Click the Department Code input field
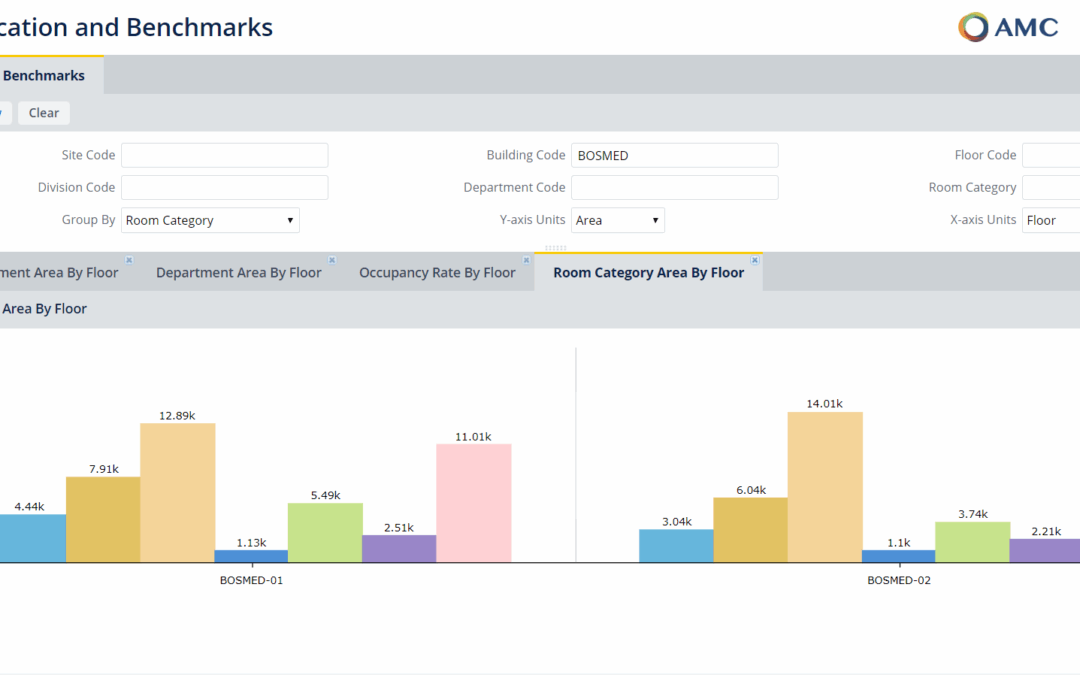 674,187
